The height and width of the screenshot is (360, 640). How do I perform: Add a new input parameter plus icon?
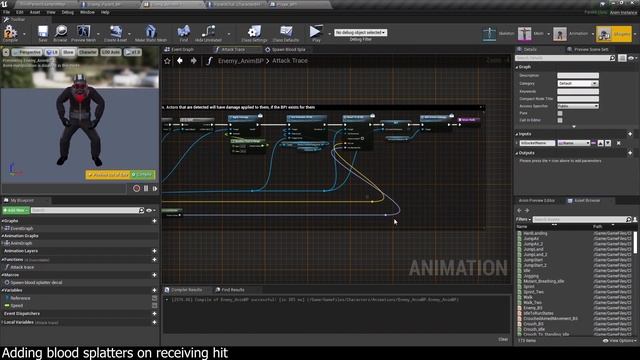pyautogui.click(x=630, y=134)
